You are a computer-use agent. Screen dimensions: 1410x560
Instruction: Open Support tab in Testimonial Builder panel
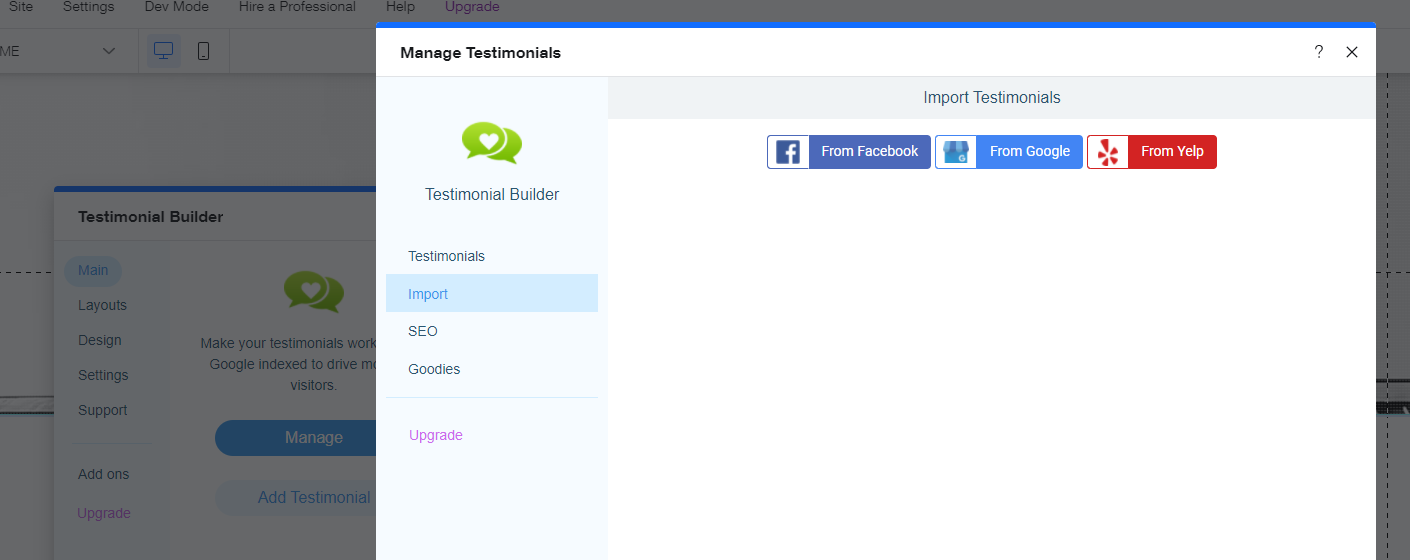[x=102, y=410]
